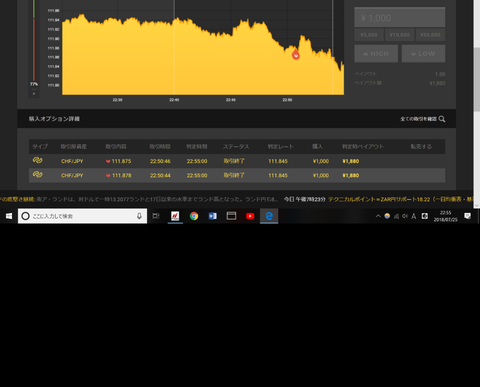This screenshot has height=387, width=480.
Task: Toggle the IME input mode A indicator
Action: coord(414,216)
